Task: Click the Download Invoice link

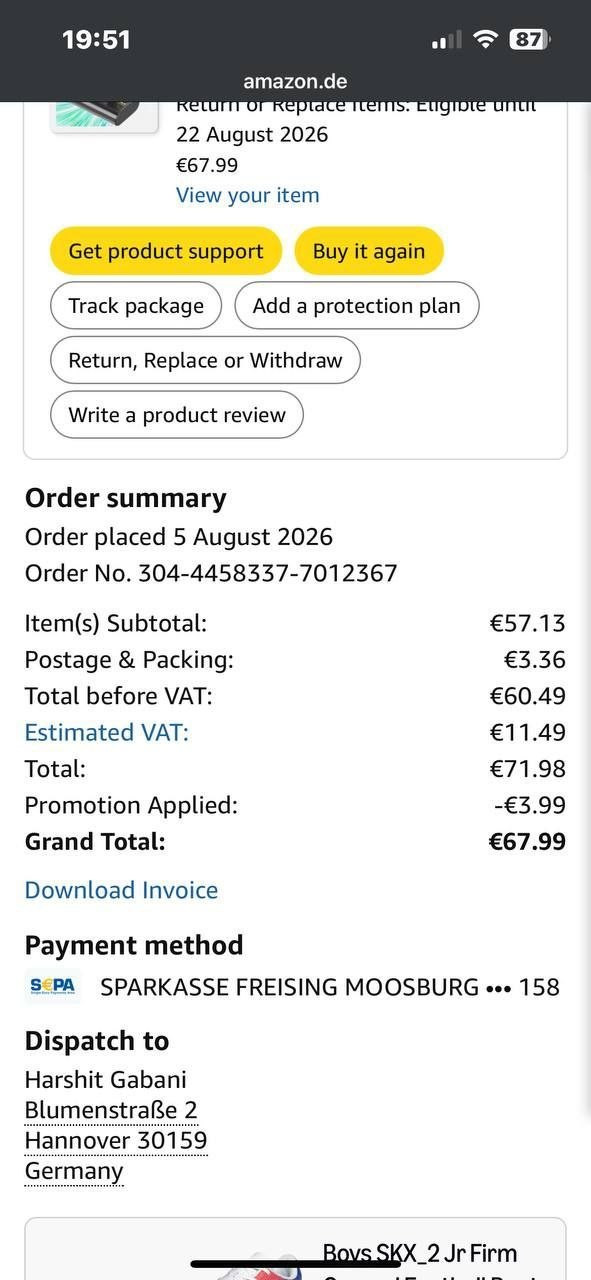Action: (121, 890)
